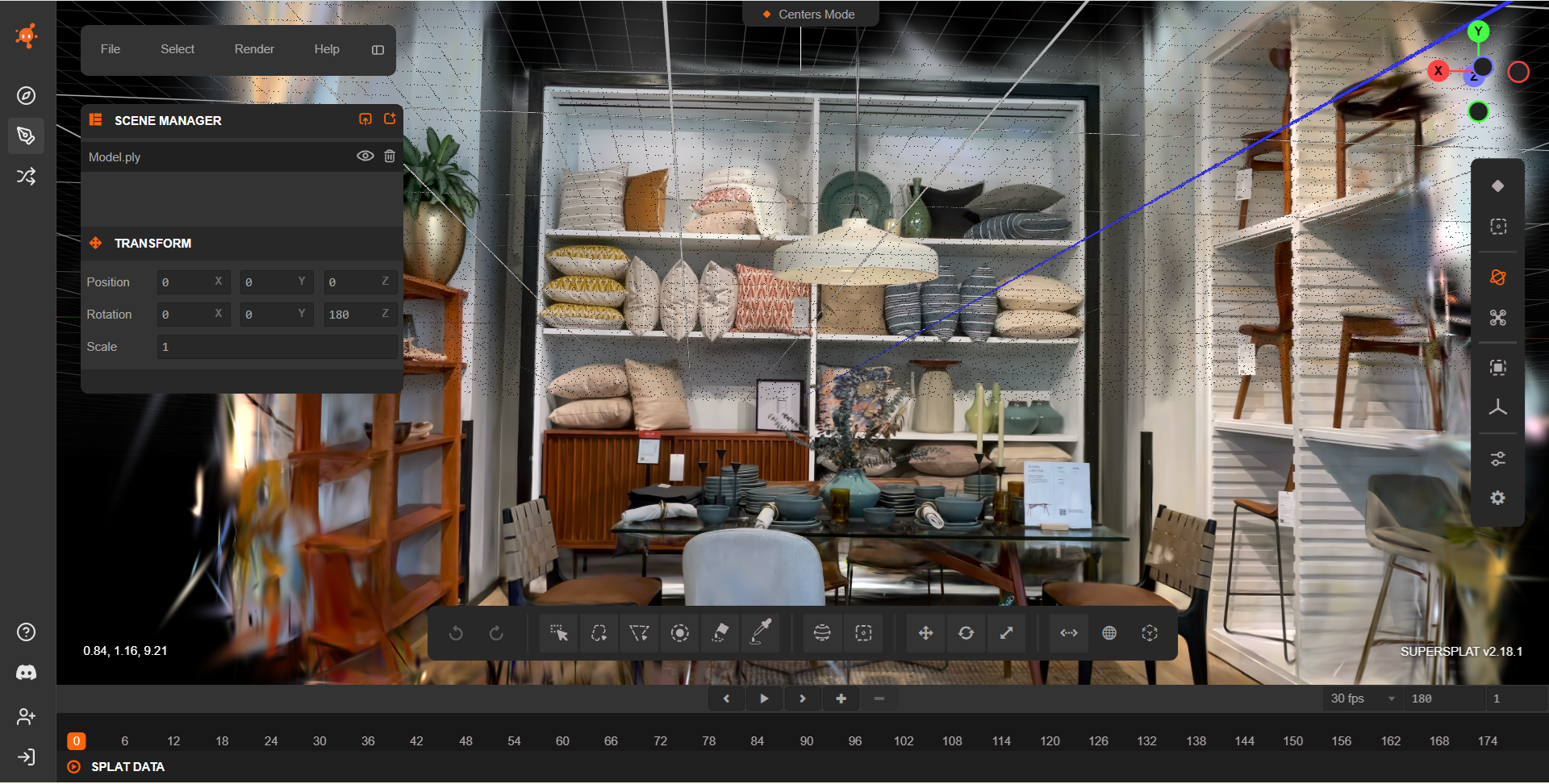Image resolution: width=1549 pixels, height=784 pixels.
Task: Toggle visibility of Model.ply
Action: pos(365,156)
